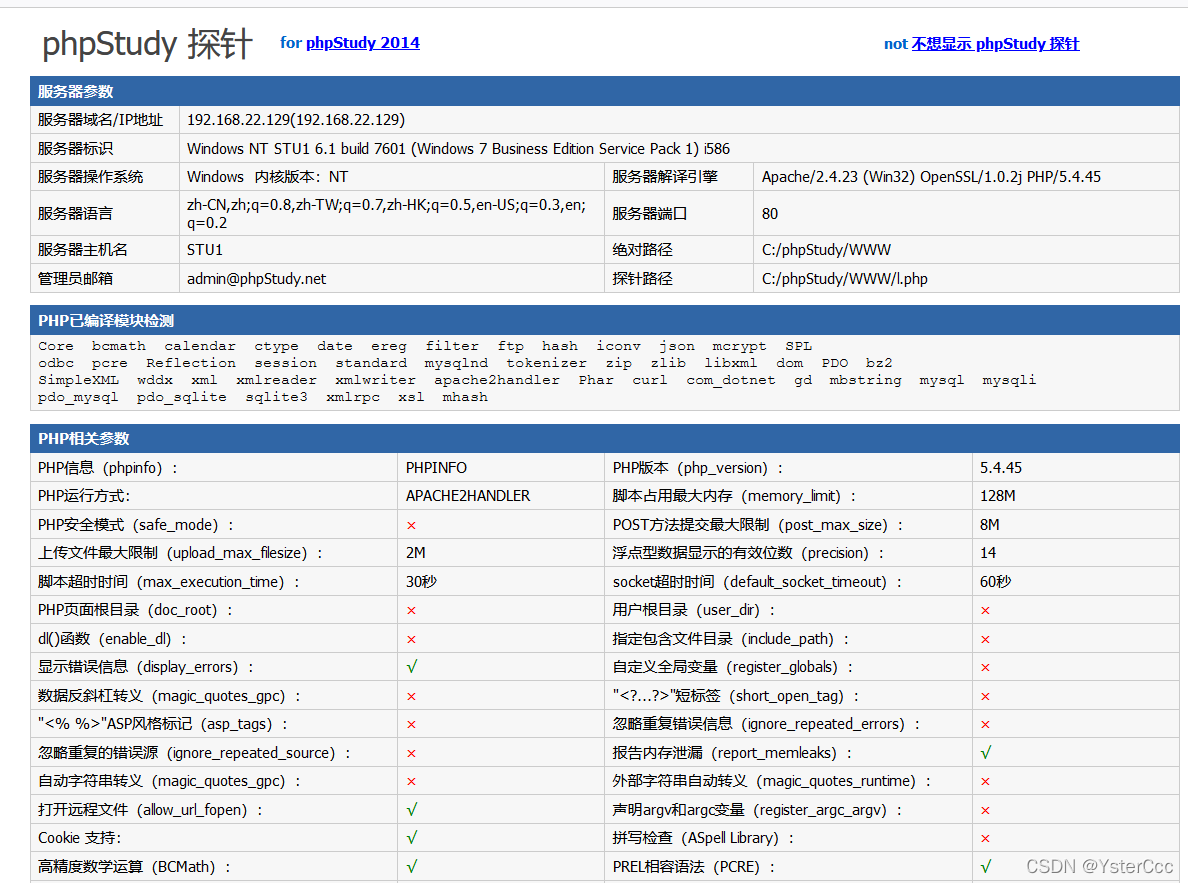Viewport: 1188px width, 883px height.
Task: Click the sqlite3 module name
Action: click(276, 397)
